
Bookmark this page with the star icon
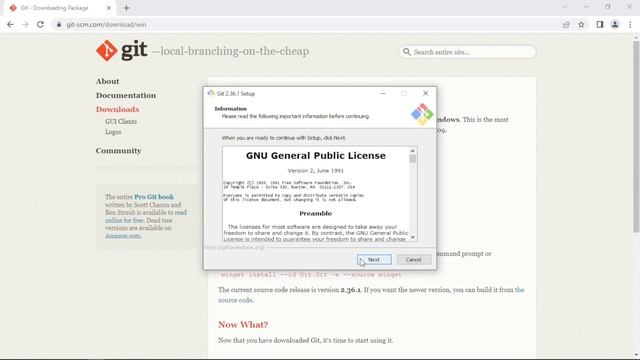(581, 24)
